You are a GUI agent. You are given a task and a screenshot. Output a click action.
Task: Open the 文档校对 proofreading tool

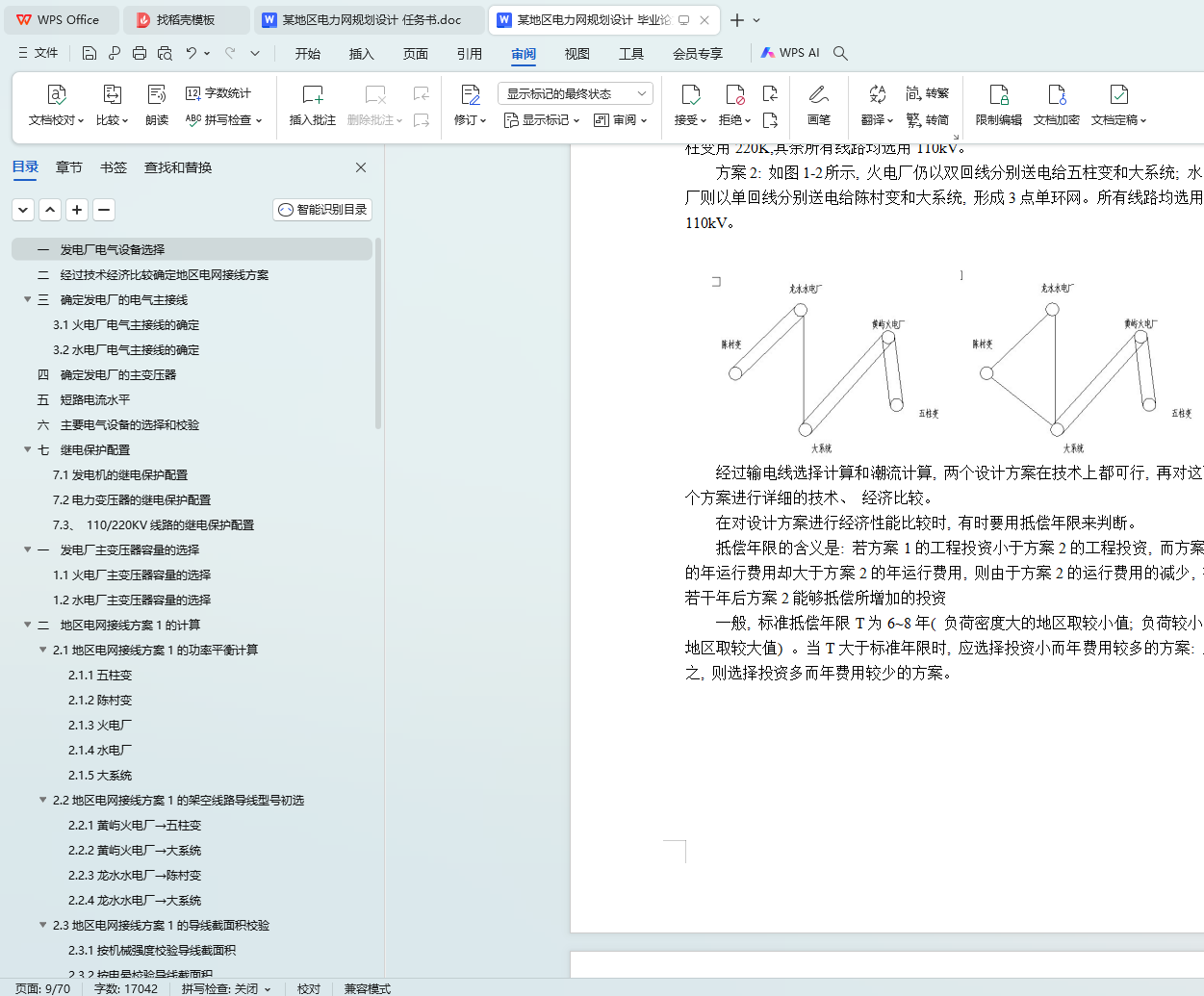coord(56,106)
